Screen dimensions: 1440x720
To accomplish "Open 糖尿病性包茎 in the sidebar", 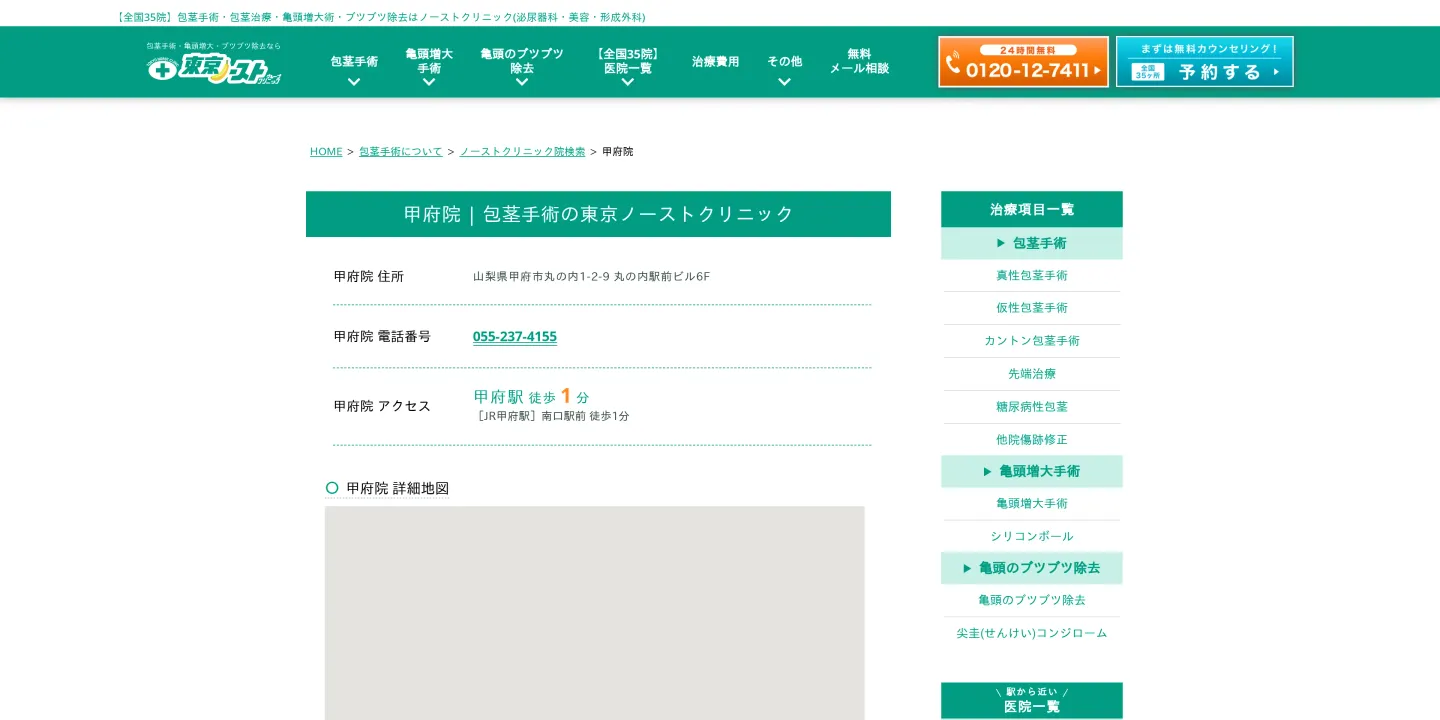I will point(1032,407).
